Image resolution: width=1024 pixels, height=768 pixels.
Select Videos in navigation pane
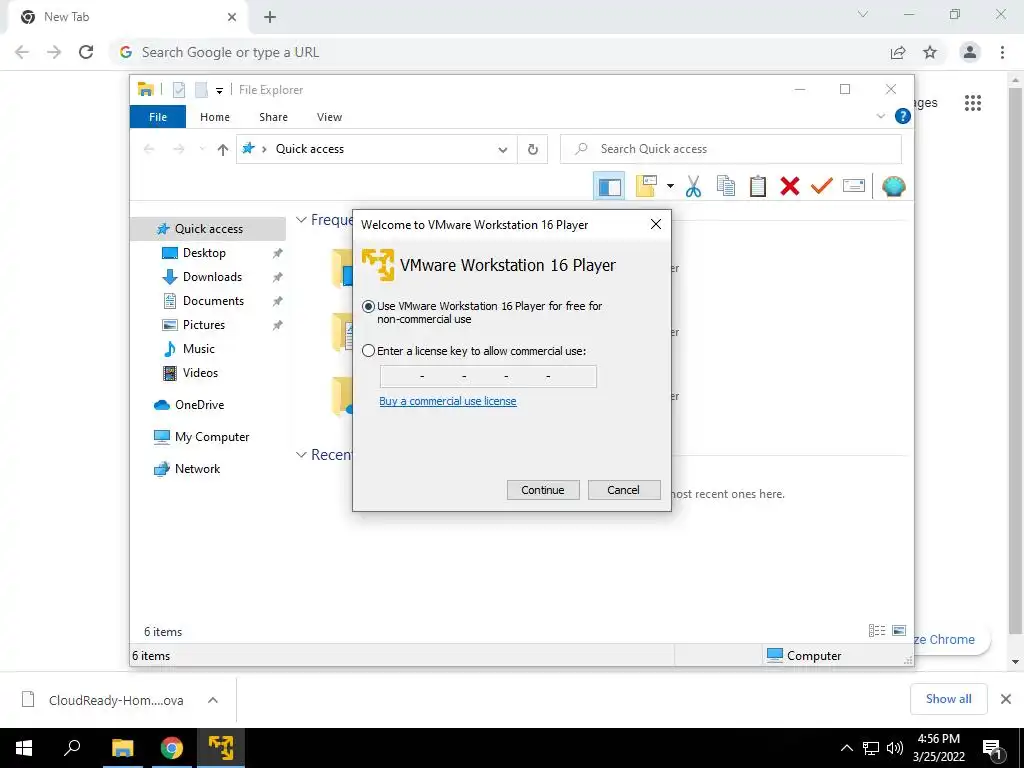(x=200, y=373)
